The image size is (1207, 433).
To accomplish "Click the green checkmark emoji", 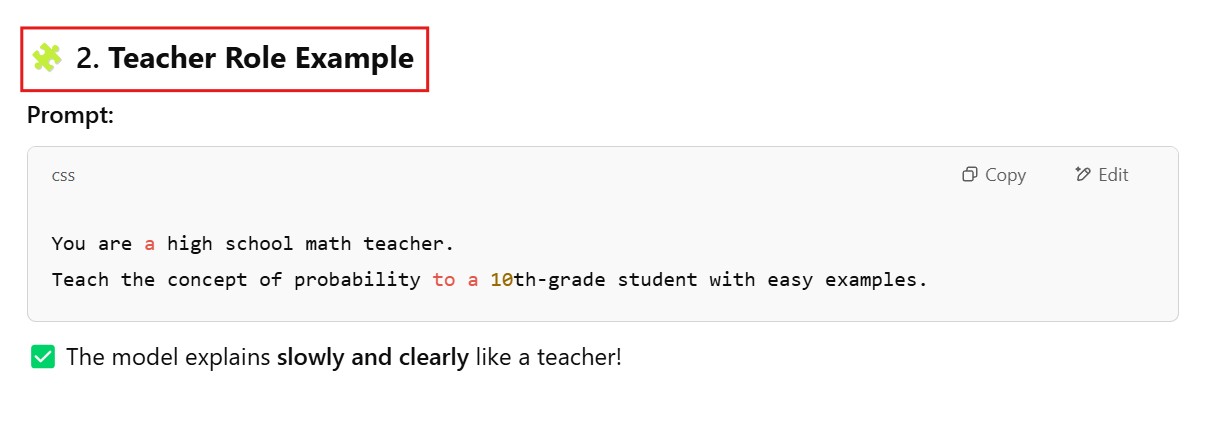I will (x=42, y=357).
